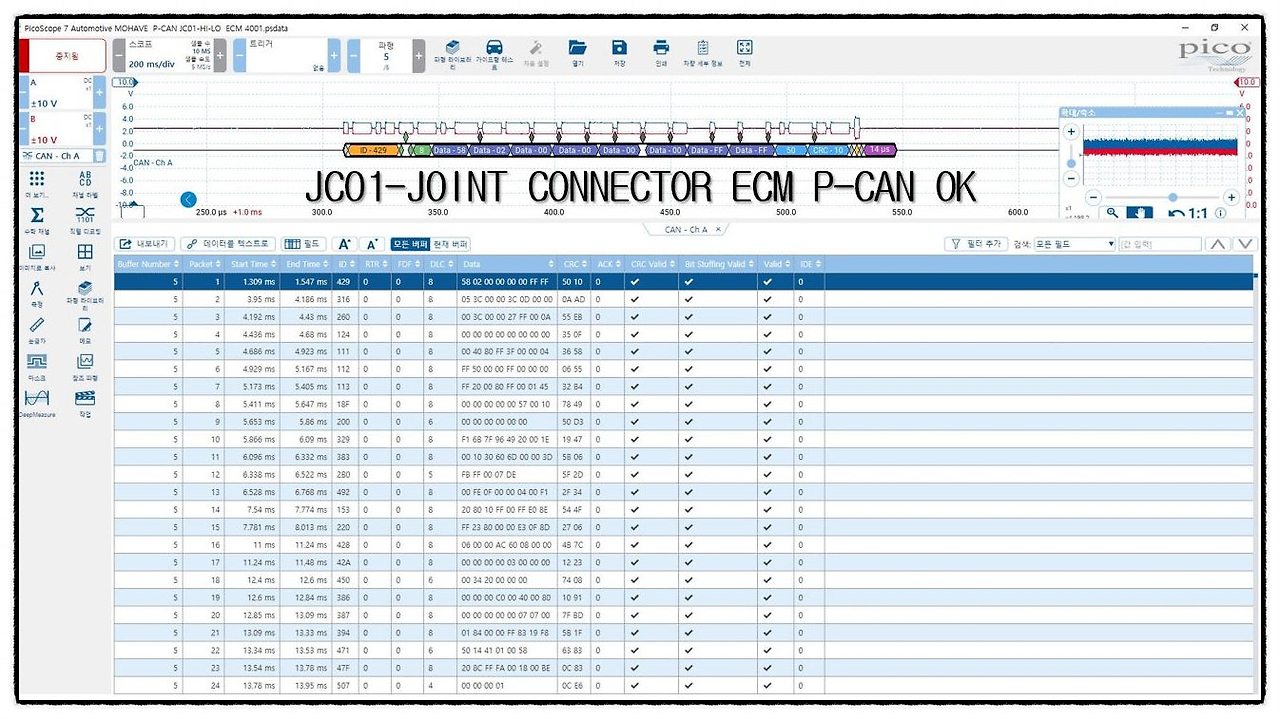
Task: Click the Export button
Action: click(x=146, y=244)
